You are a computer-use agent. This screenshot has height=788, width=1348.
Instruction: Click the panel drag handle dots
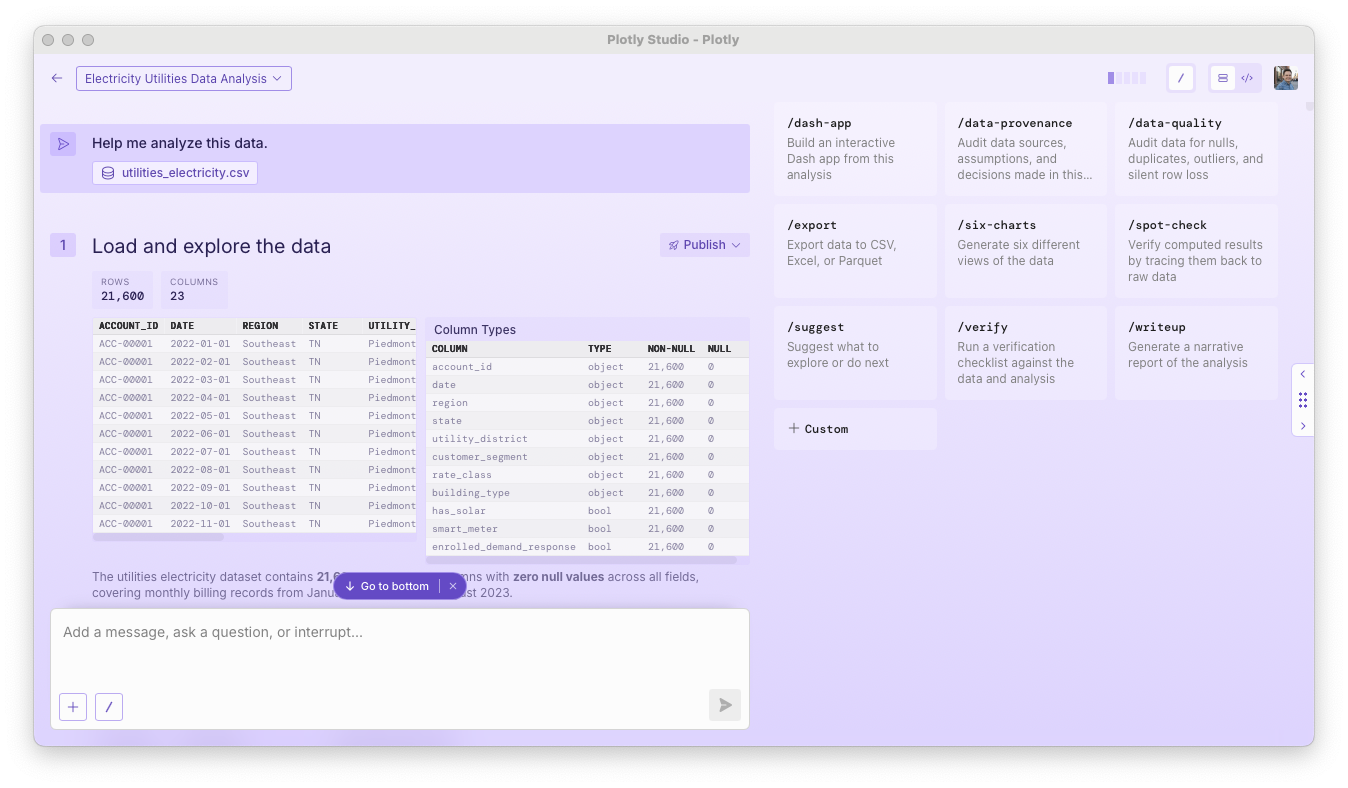[1303, 400]
